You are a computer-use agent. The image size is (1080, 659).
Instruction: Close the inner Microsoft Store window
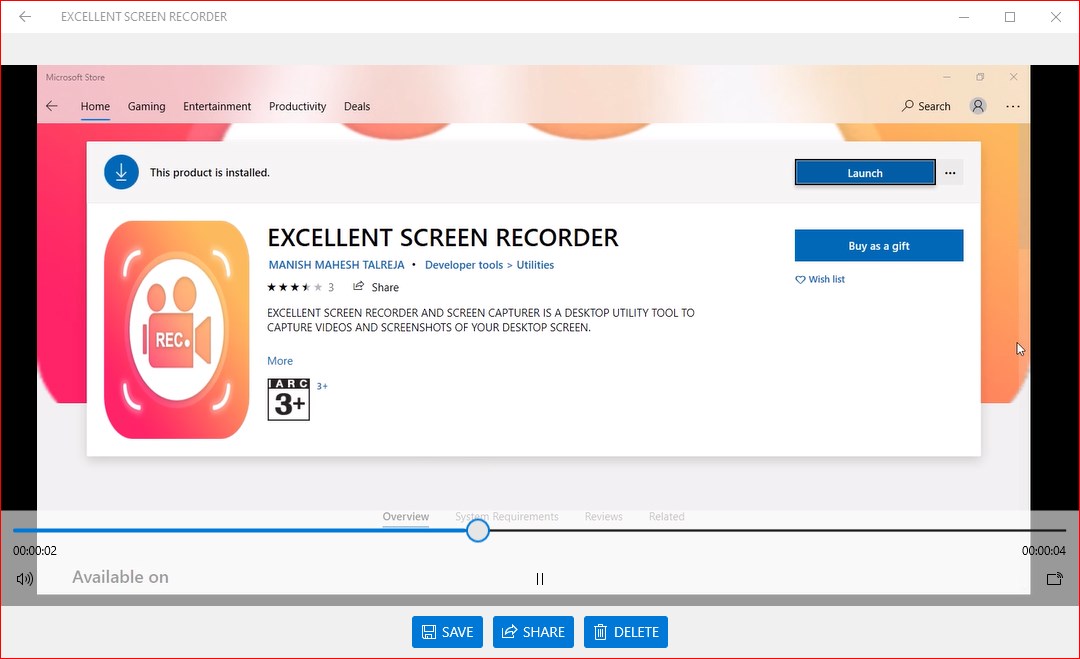coord(1013,77)
